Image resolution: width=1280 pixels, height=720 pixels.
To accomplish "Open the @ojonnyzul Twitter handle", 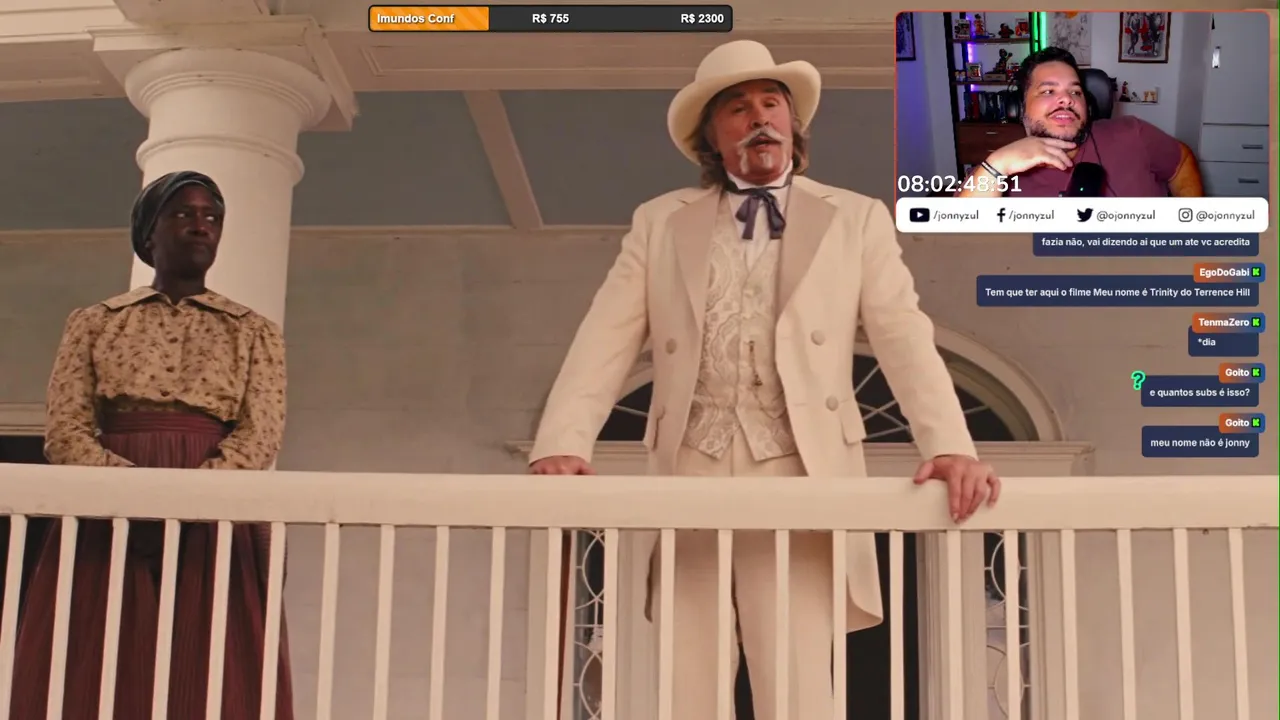I will tap(1126, 215).
